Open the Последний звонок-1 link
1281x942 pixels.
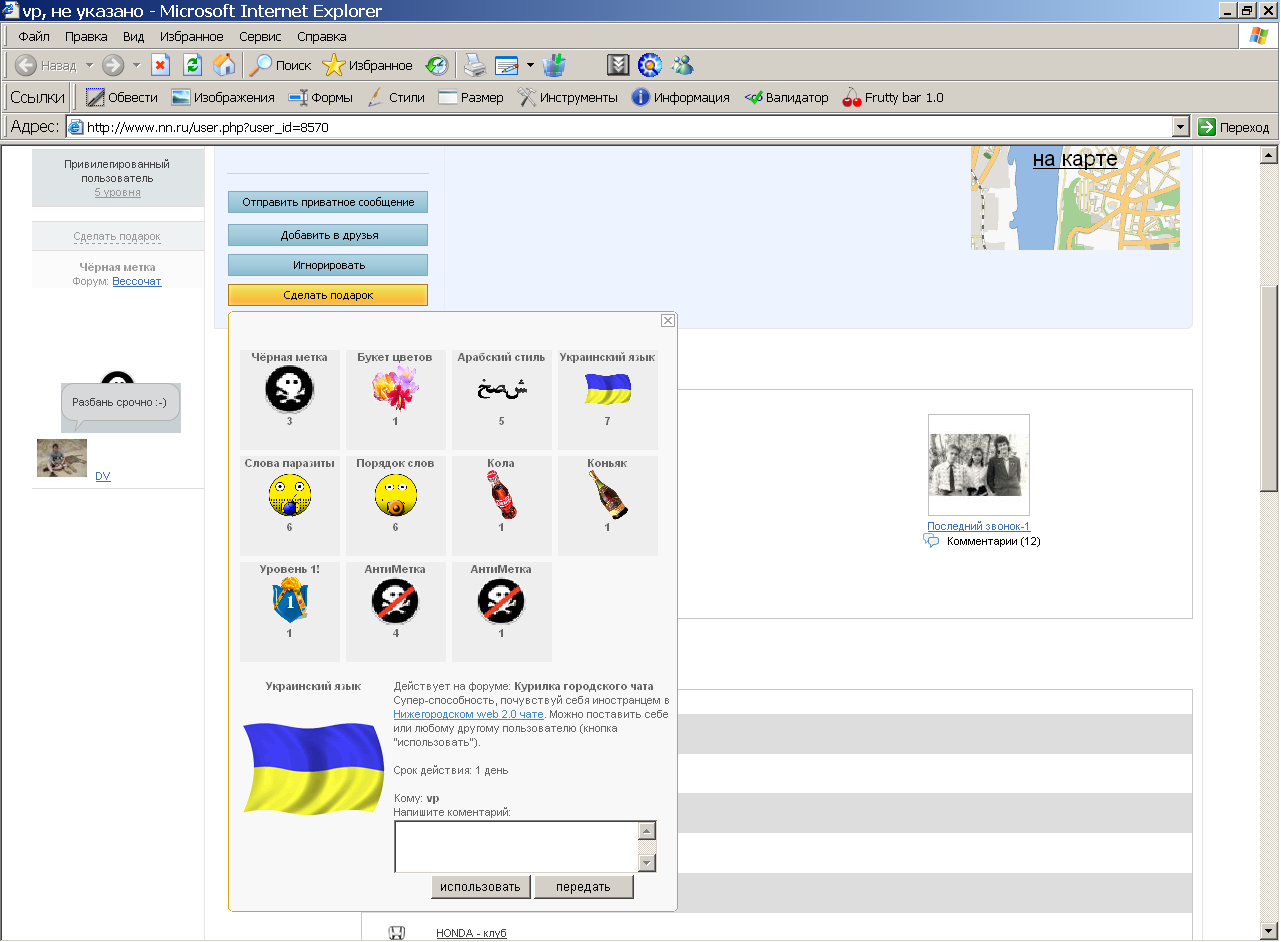pos(978,526)
